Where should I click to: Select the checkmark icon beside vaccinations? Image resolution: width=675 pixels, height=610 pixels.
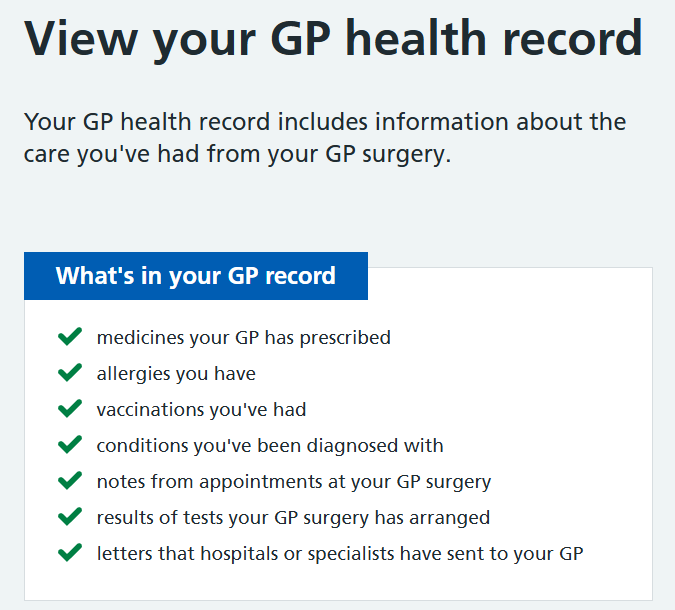(x=69, y=409)
